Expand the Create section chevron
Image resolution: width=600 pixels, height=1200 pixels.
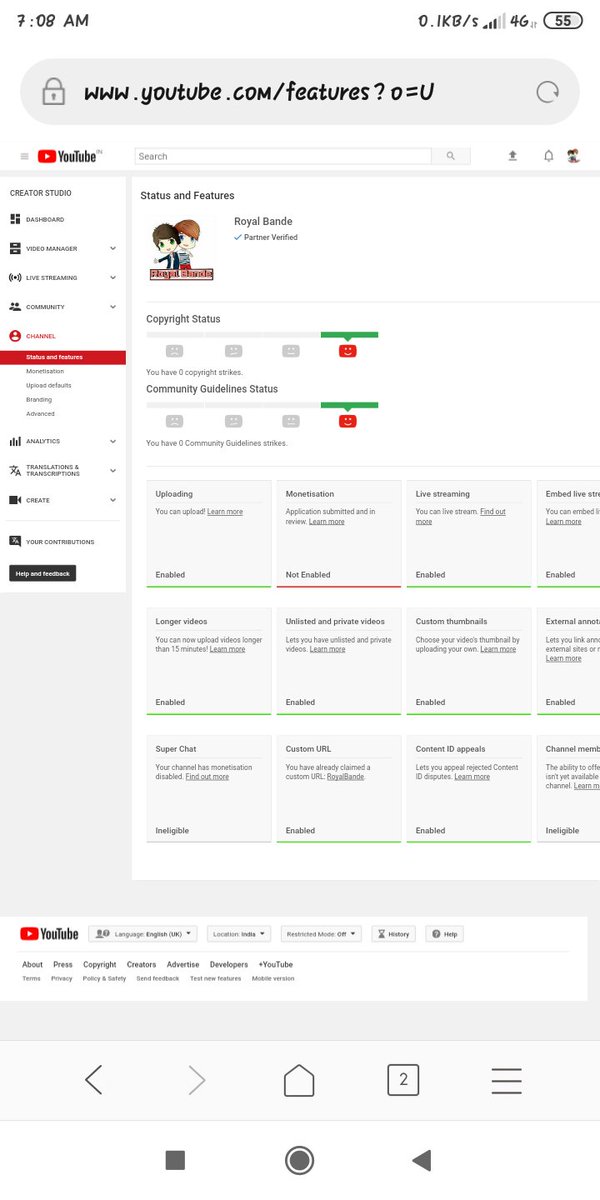tap(113, 500)
